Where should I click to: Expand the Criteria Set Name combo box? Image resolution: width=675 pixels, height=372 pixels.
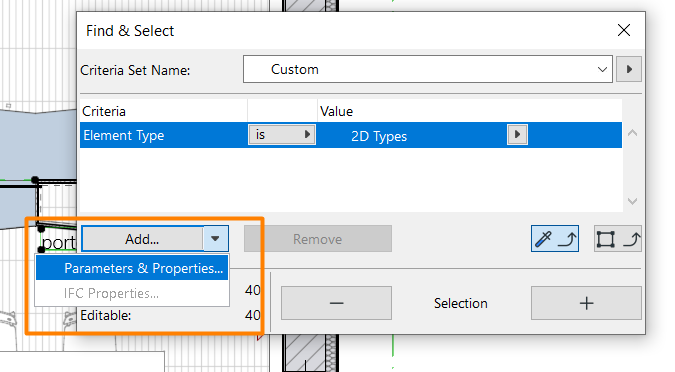(427, 69)
